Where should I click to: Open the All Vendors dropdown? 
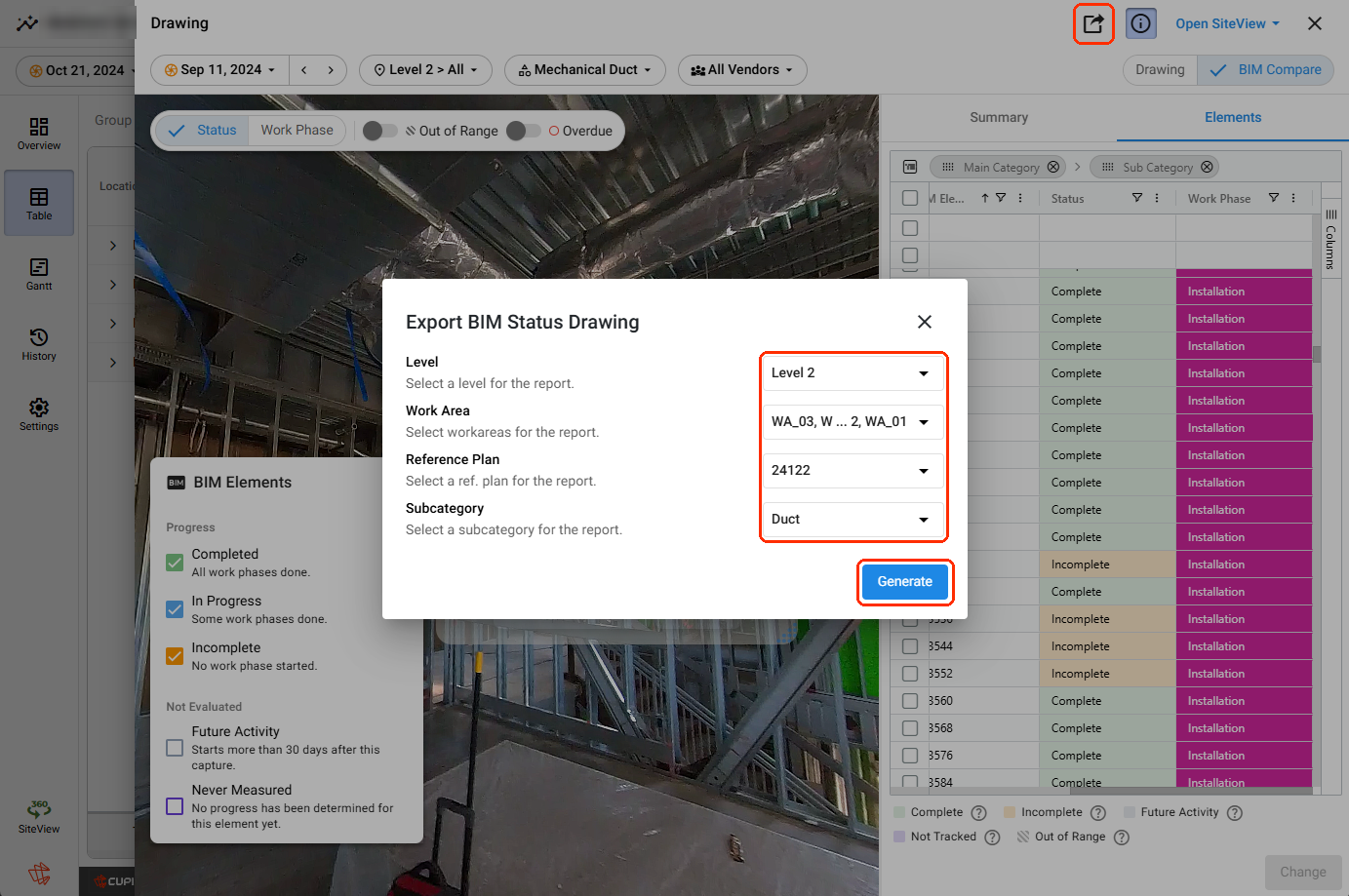(x=742, y=70)
